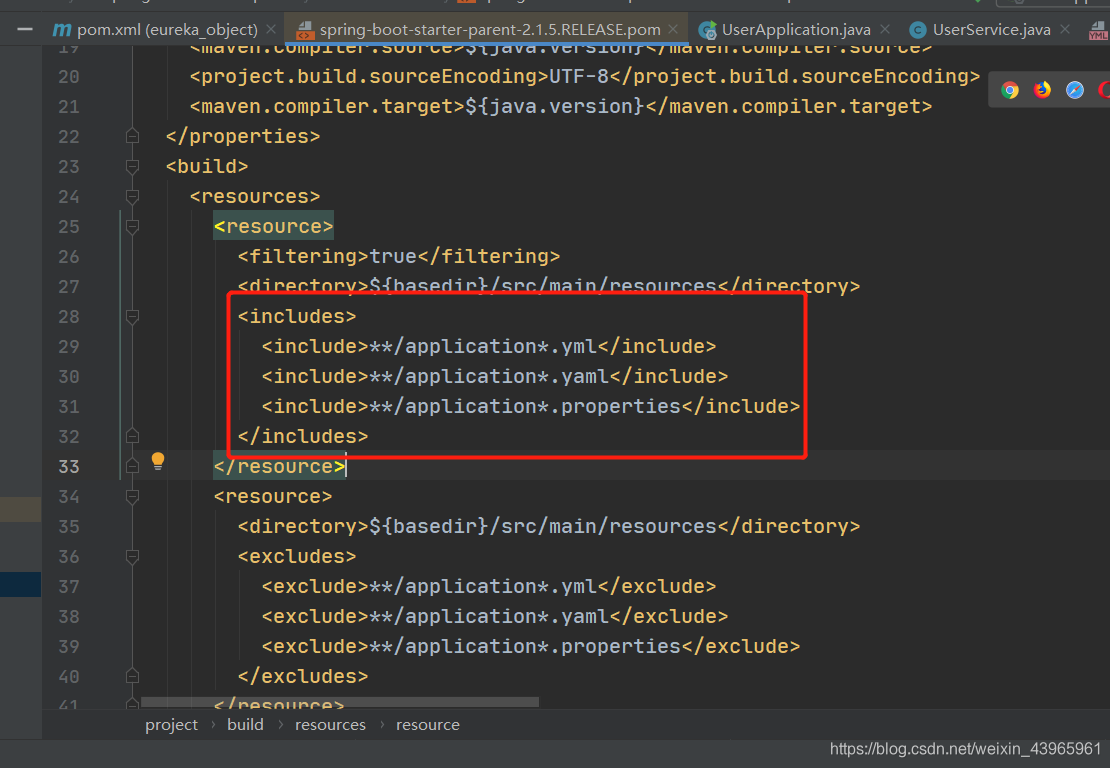Click line number 25 in gutter

(x=69, y=227)
